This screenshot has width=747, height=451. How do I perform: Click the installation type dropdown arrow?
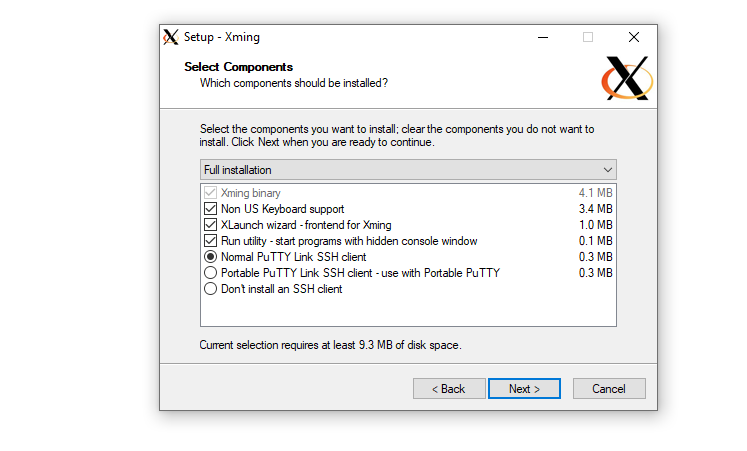click(x=607, y=170)
